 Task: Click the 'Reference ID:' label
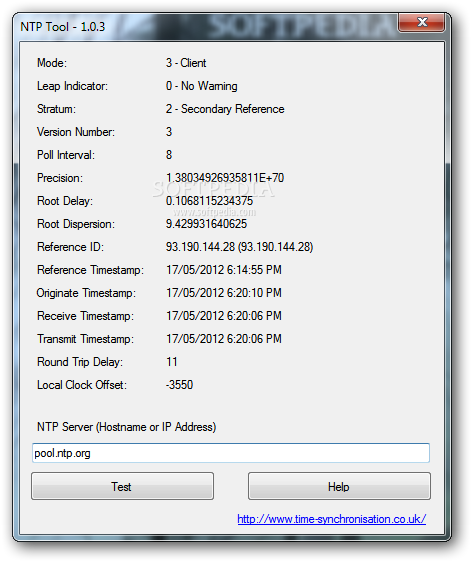[x=70, y=247]
